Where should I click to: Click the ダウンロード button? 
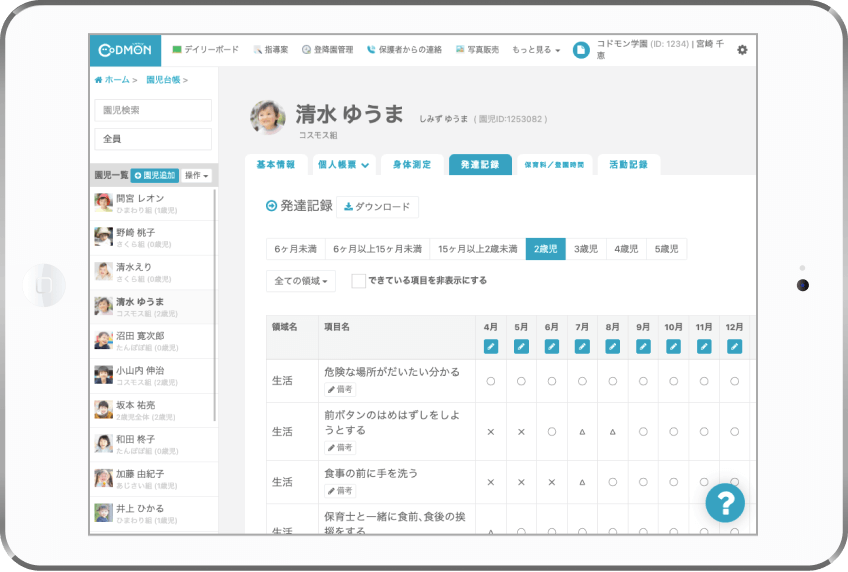point(377,207)
